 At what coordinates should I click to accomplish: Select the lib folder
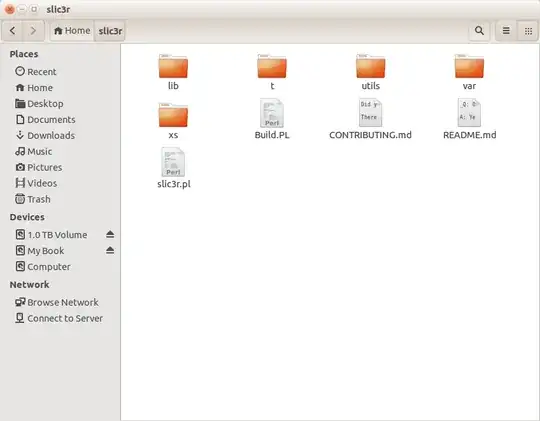(173, 72)
